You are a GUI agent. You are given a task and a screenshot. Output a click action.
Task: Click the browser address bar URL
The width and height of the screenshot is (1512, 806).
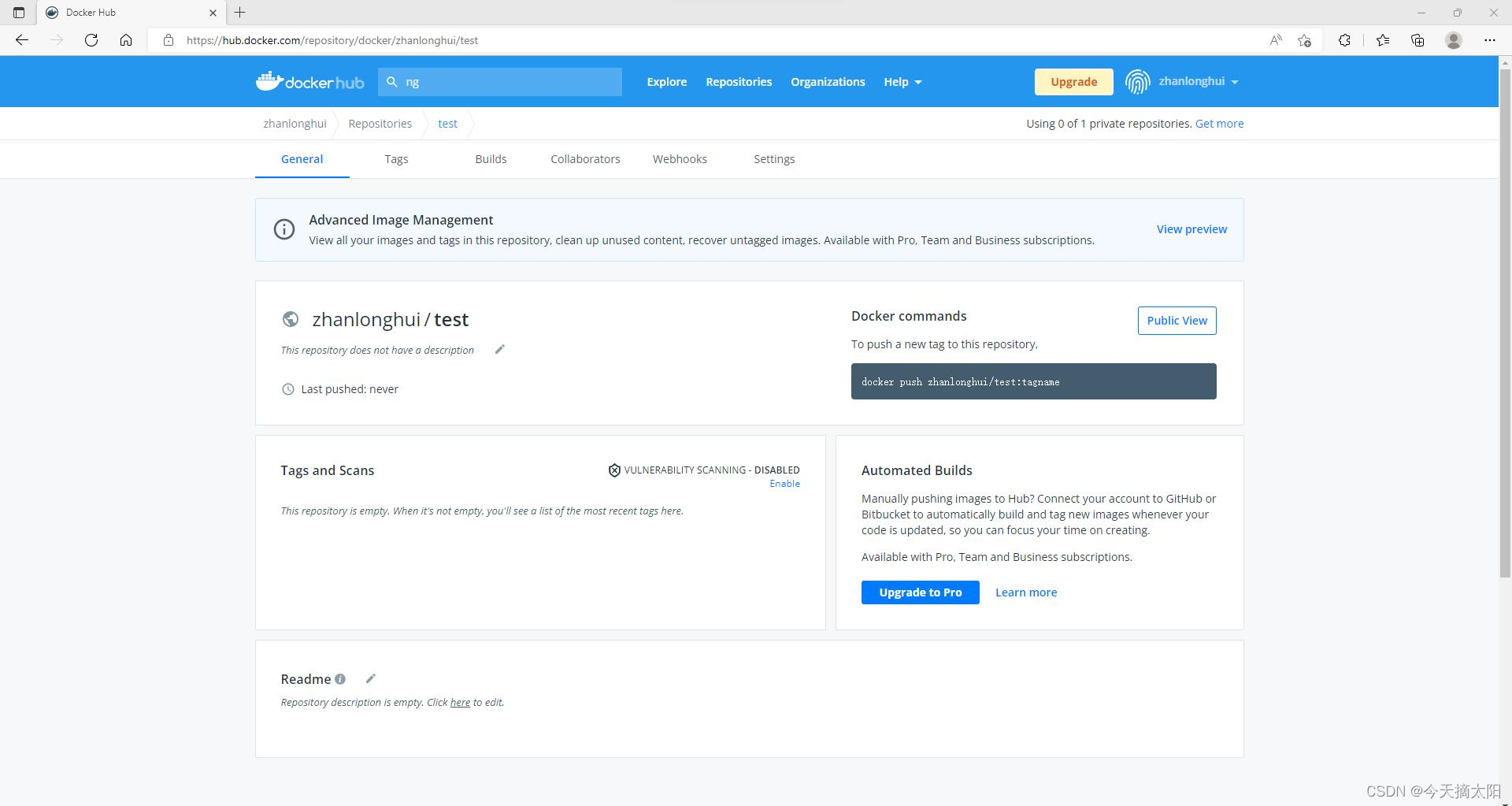pos(332,40)
